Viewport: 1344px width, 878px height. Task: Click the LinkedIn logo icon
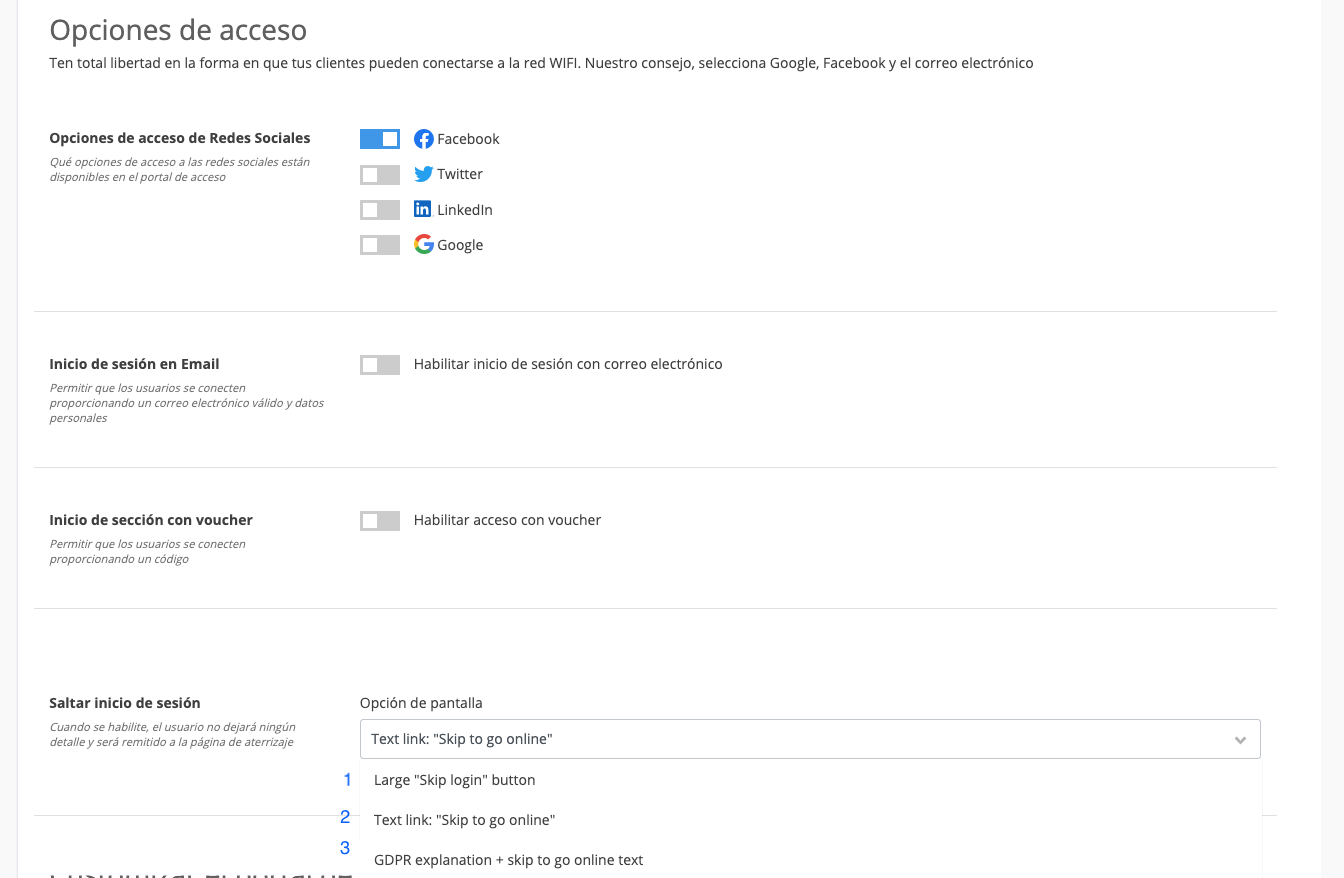(423, 209)
